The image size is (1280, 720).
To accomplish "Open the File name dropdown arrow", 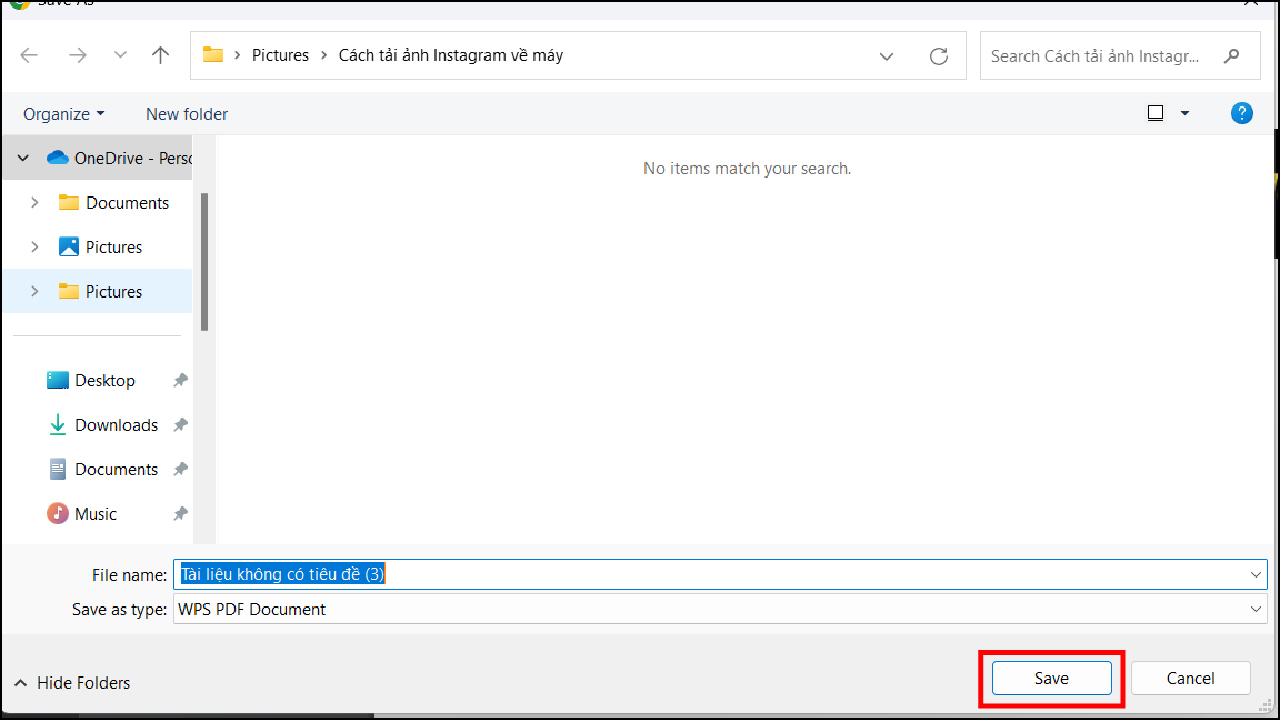I will tap(1256, 574).
